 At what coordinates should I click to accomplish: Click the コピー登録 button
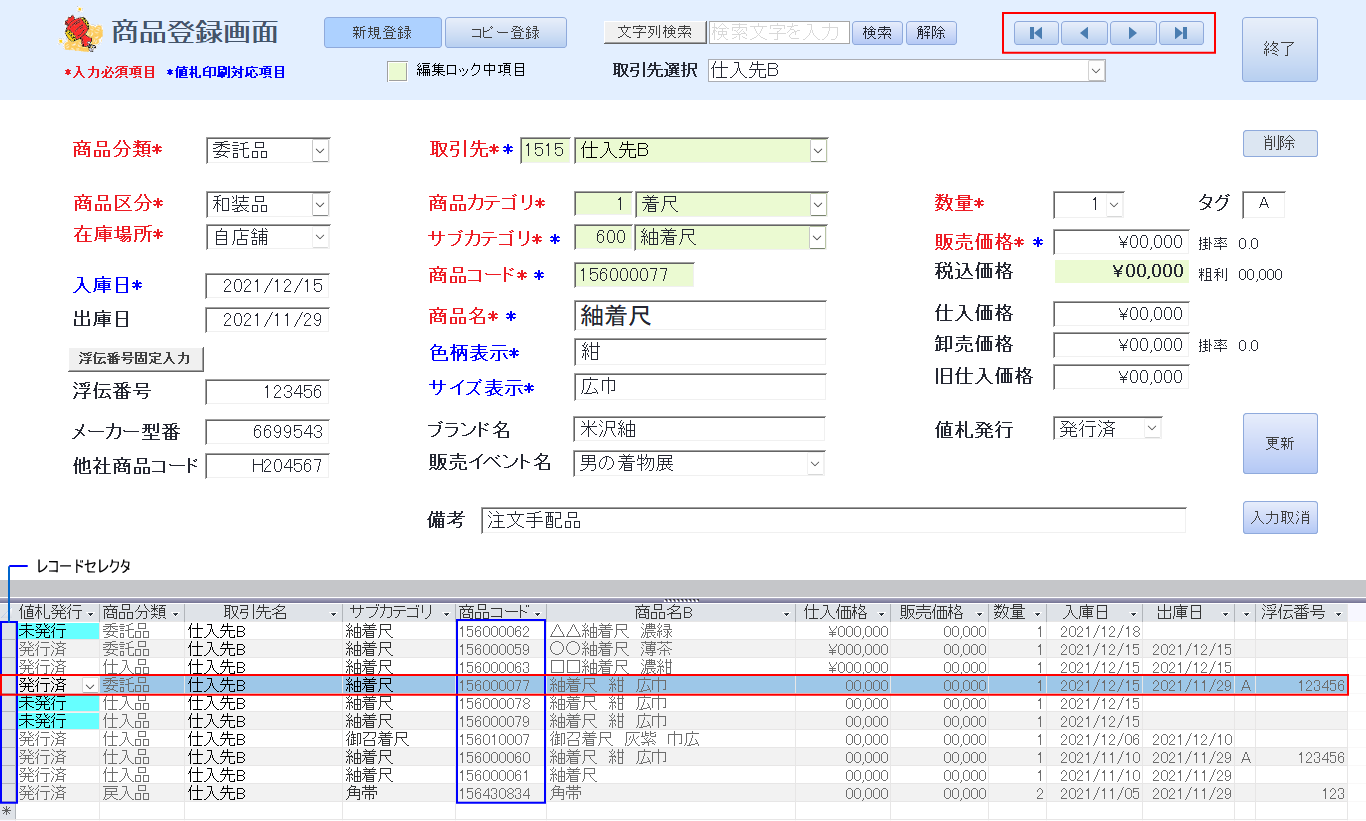point(506,32)
